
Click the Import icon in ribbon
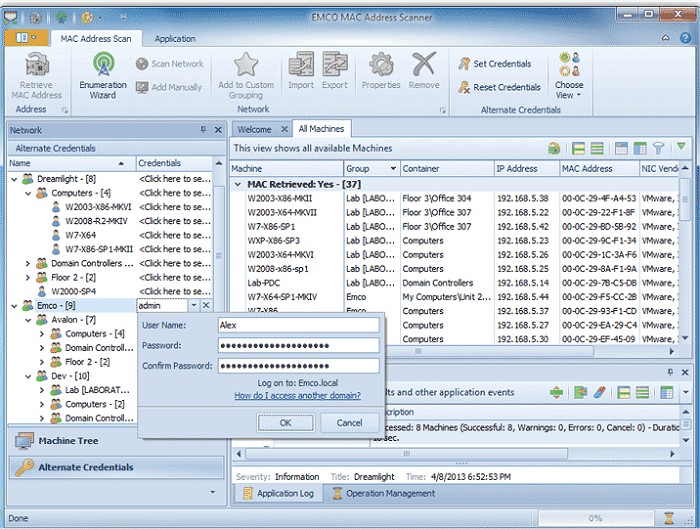[x=301, y=65]
